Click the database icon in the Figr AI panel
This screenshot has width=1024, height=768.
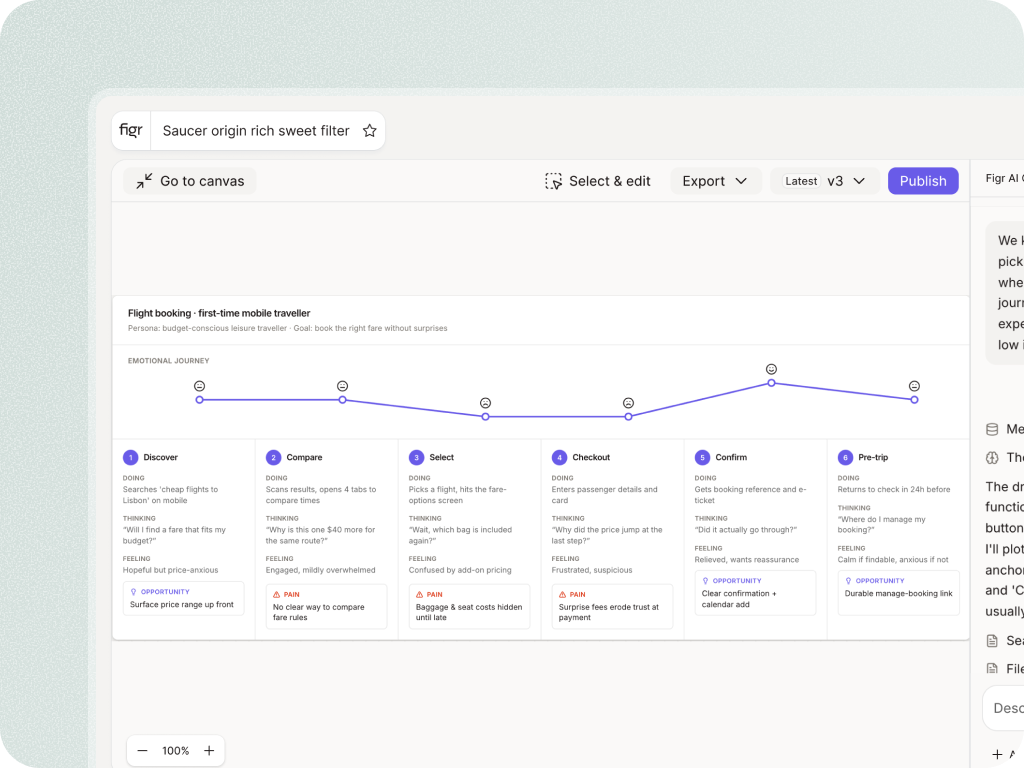(x=992, y=429)
